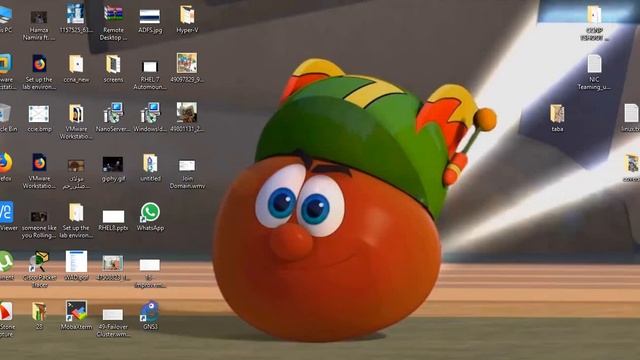Select the Firefox browser shortcut

pyautogui.click(x=5, y=162)
